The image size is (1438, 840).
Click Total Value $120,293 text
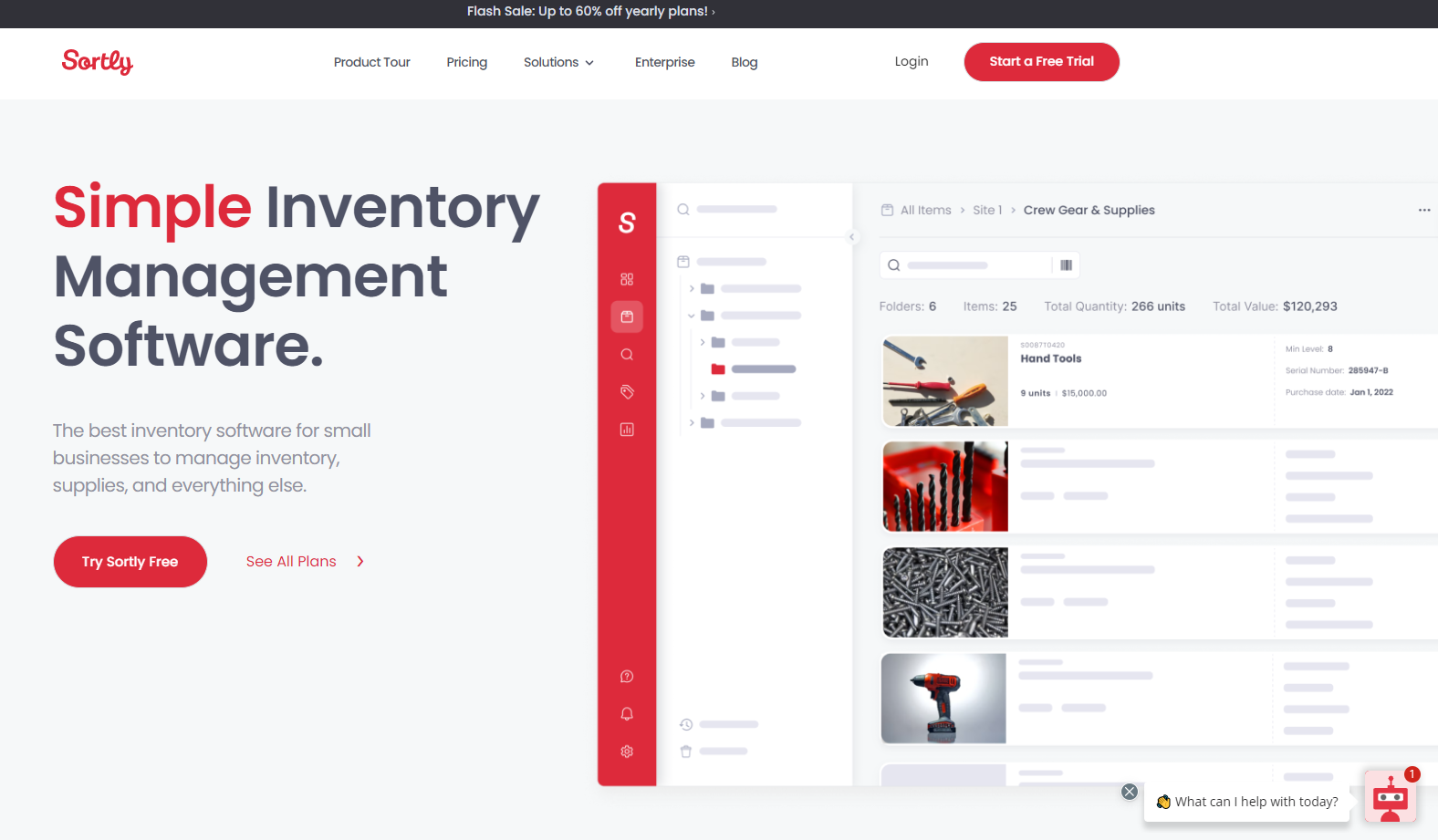click(x=1275, y=306)
